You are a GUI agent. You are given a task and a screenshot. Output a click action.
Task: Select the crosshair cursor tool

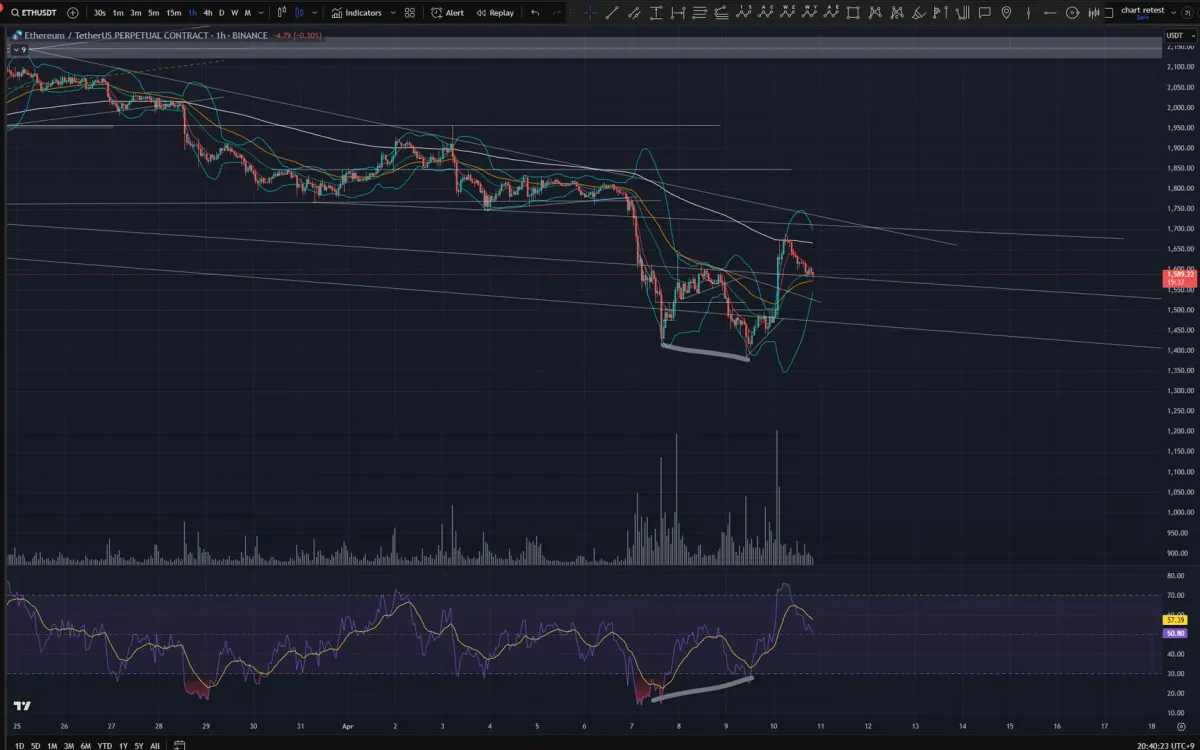tap(590, 13)
